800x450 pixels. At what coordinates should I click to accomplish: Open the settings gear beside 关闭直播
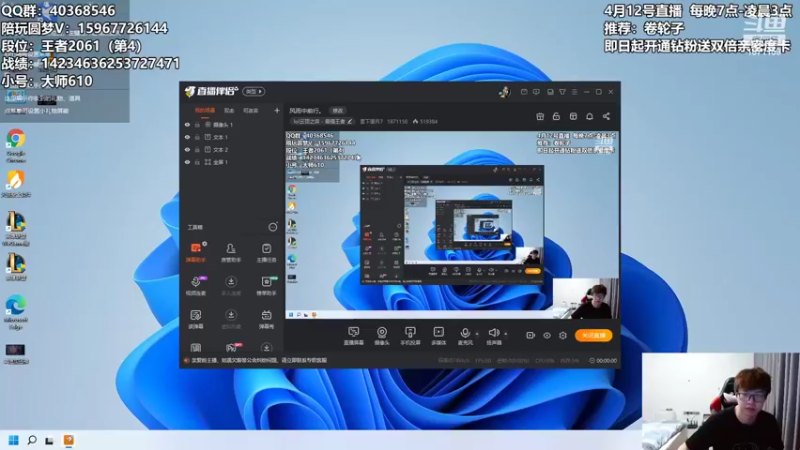tap(563, 335)
